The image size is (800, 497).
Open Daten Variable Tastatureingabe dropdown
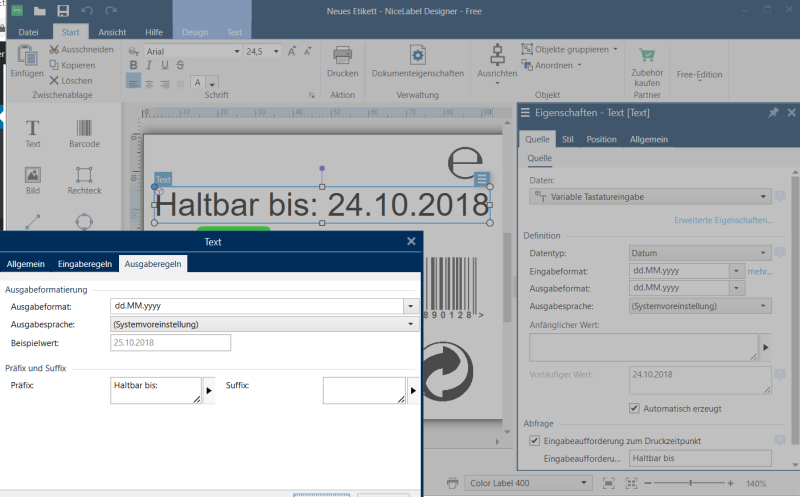click(763, 196)
